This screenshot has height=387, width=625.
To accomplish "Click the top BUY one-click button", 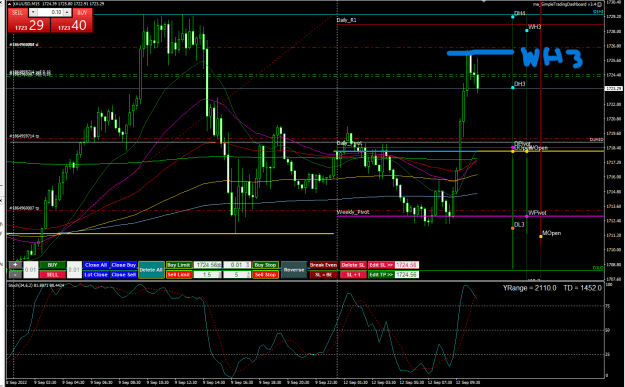I will [x=82, y=13].
